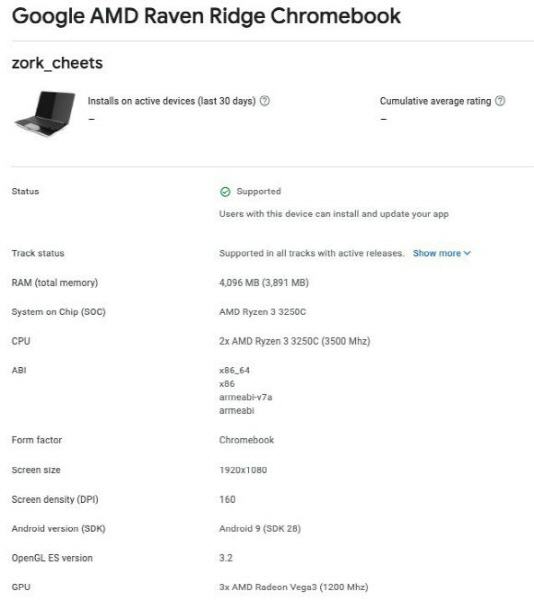Expand the Show more track status link
This screenshot has height=600, width=534.
[442, 253]
